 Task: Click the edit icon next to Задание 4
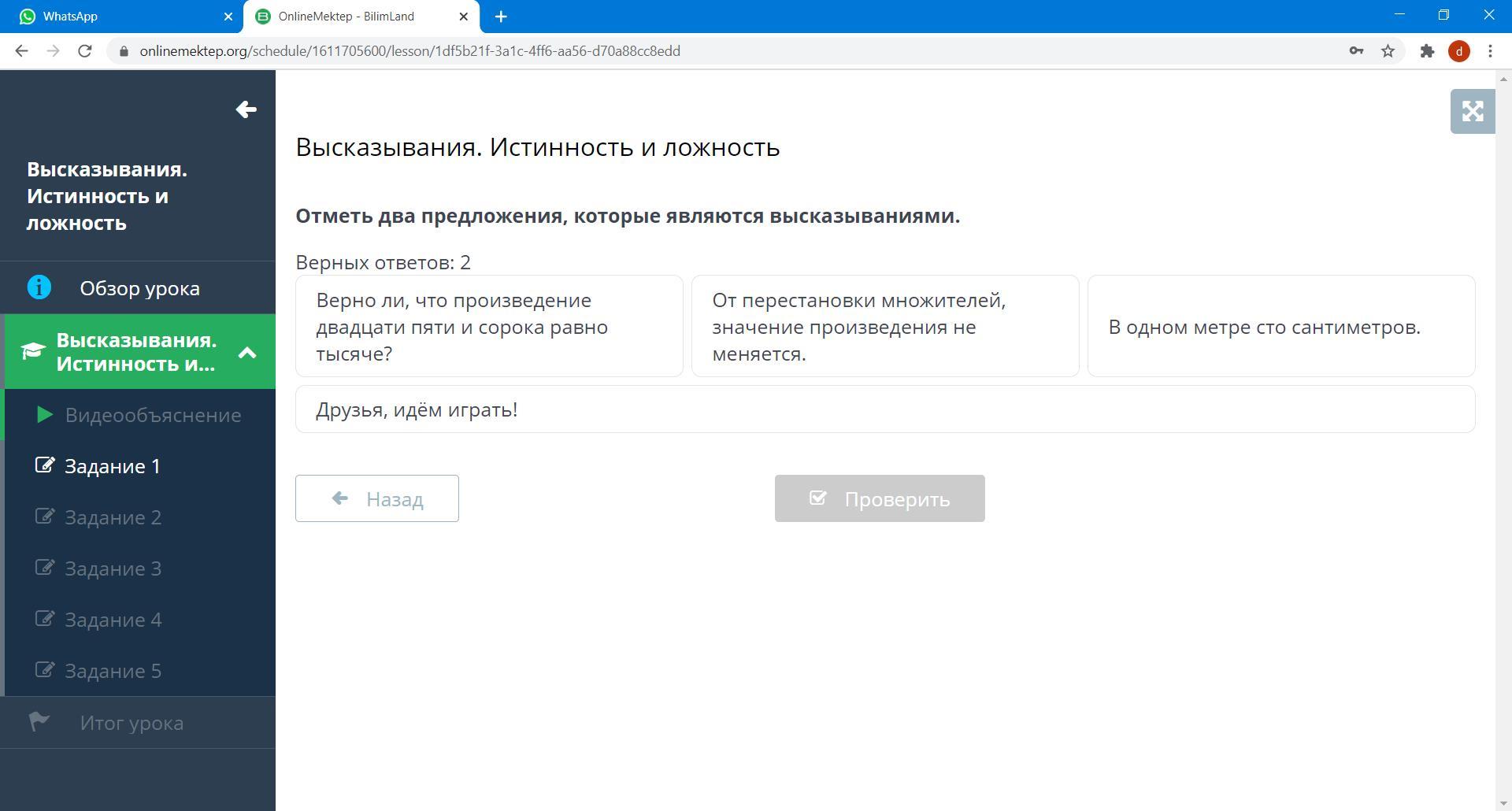pyautogui.click(x=45, y=618)
